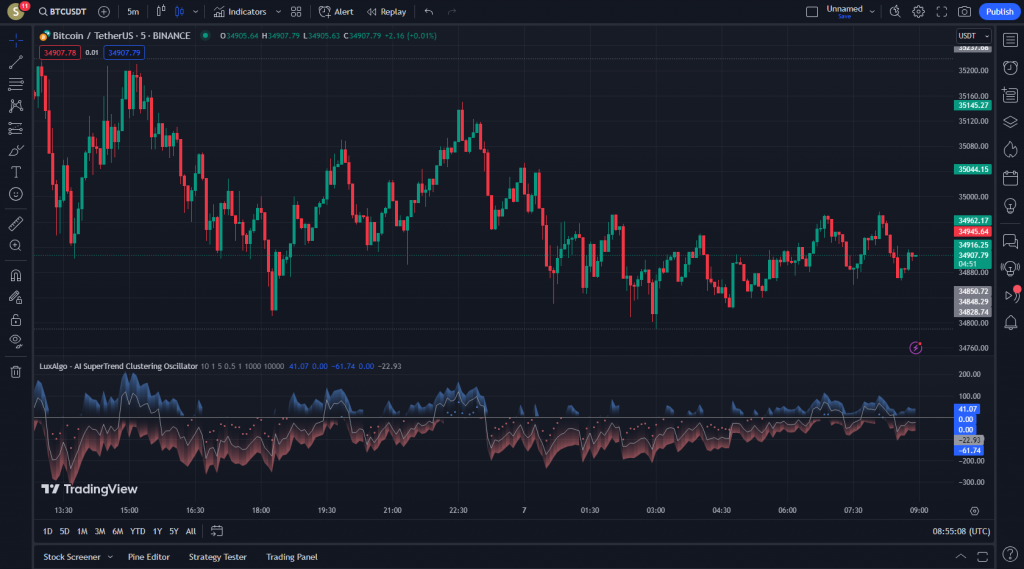
Task: Open the BTCUSDT symbol search
Action: [63, 12]
